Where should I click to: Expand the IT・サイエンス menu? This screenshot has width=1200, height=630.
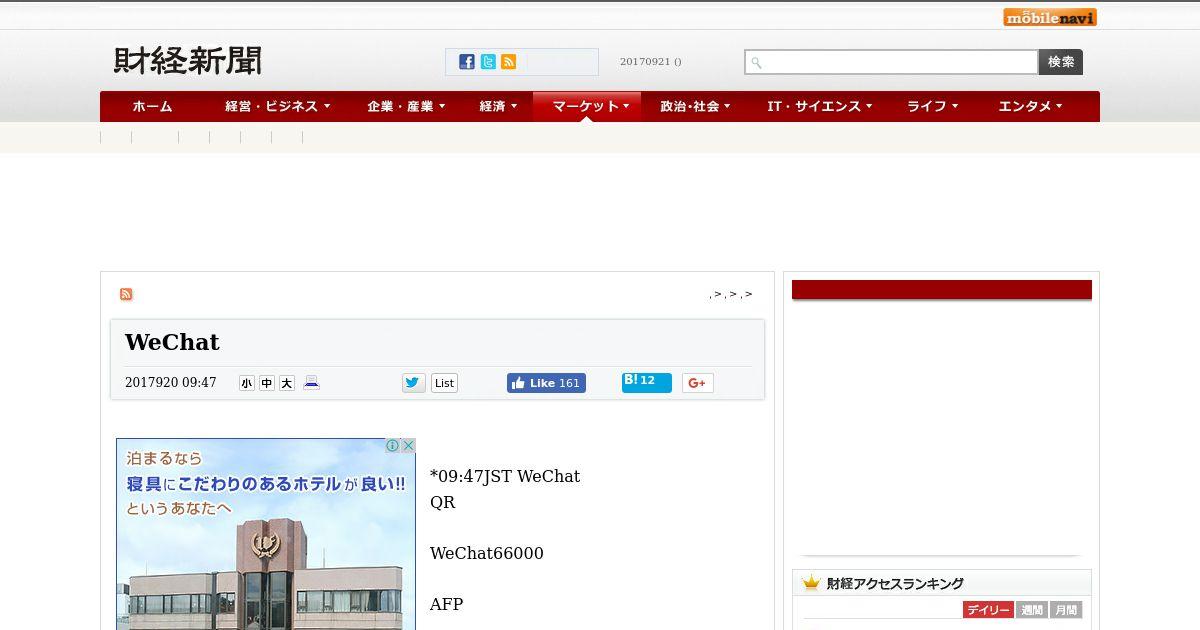point(820,106)
